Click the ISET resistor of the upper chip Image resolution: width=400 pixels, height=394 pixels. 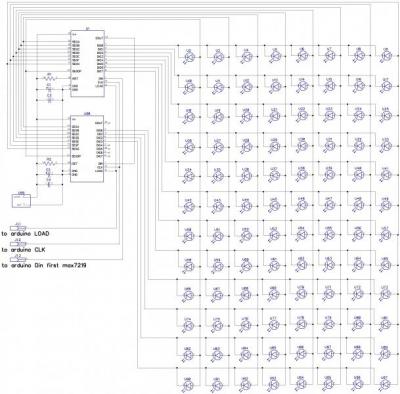(49, 78)
